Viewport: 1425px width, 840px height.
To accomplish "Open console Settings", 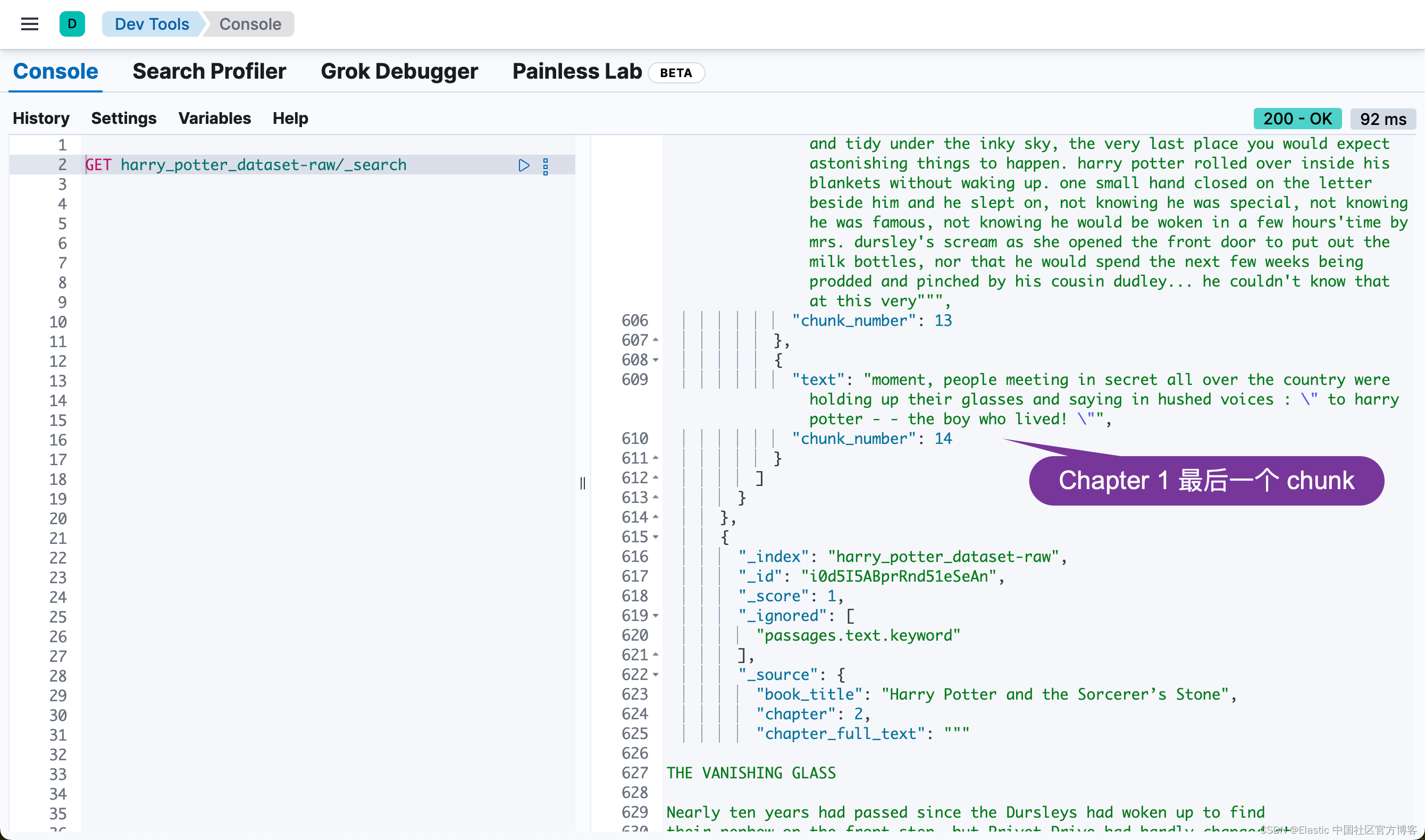I will point(123,119).
